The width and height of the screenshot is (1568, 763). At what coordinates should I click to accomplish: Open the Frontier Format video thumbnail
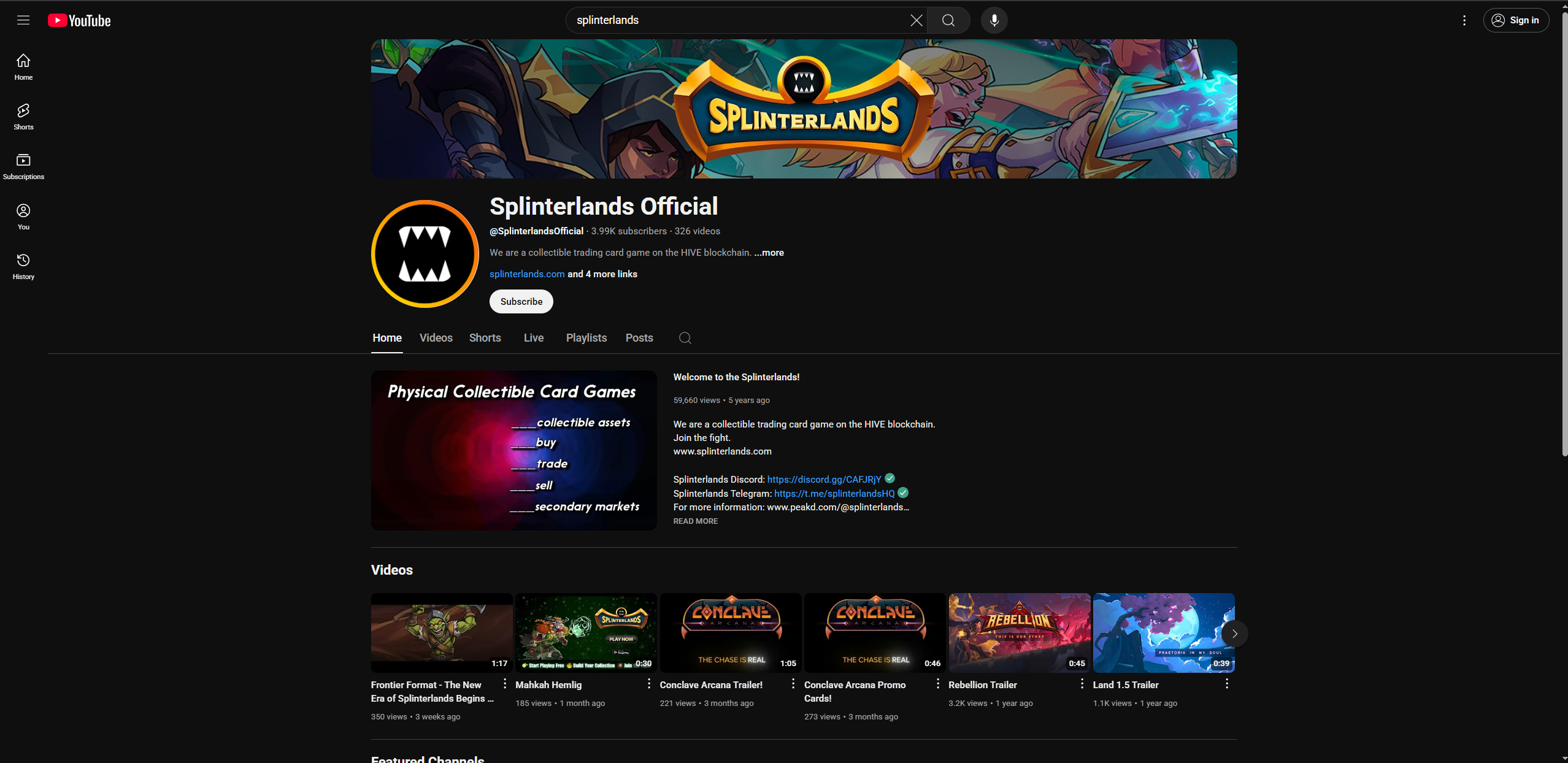(x=442, y=633)
